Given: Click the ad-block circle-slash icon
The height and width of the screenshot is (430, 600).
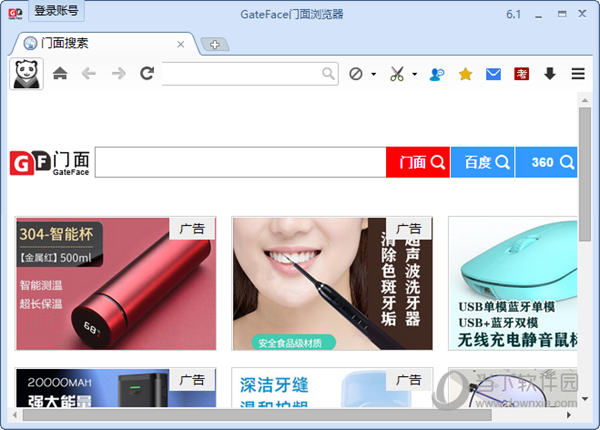Looking at the screenshot, I should (x=355, y=73).
